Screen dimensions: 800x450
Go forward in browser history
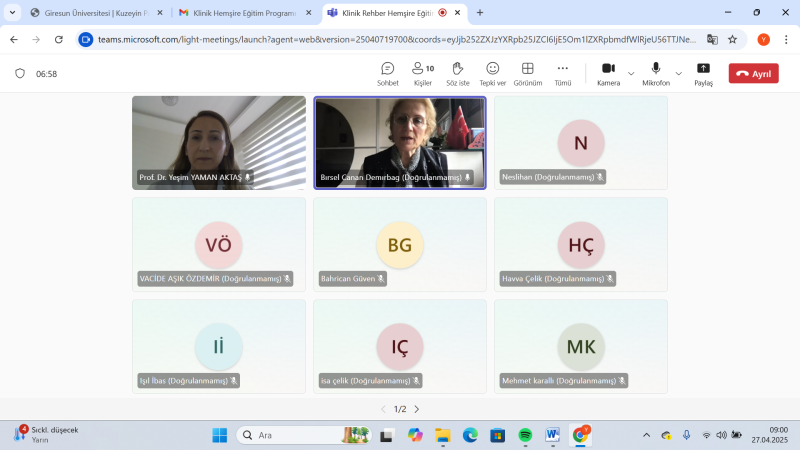[x=36, y=39]
